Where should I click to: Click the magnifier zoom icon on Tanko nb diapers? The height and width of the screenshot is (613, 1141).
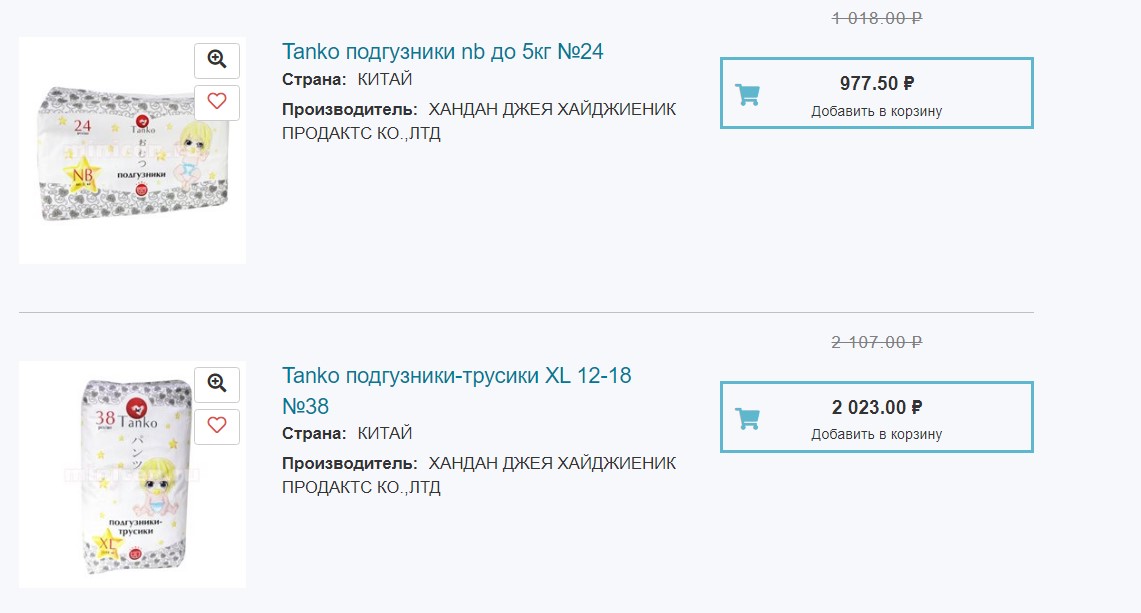(216, 60)
